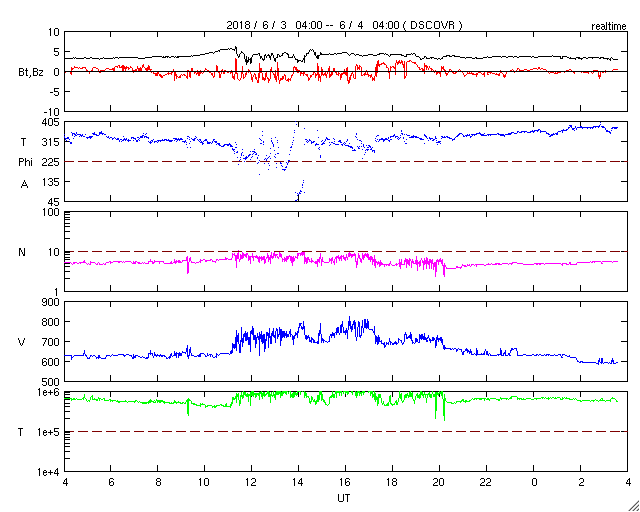
Task: Click the '900' tick on the V axis
Action: 51,302
